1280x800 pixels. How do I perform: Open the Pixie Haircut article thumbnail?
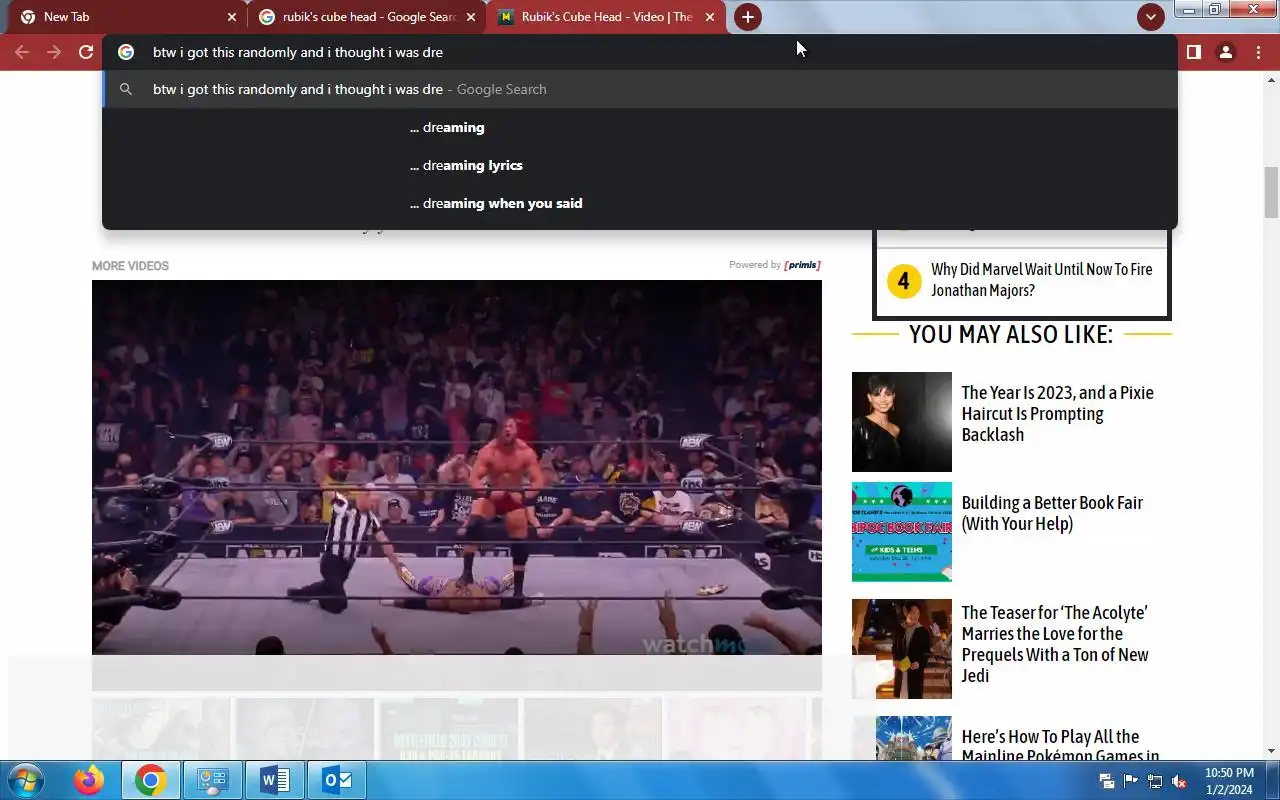click(x=902, y=422)
